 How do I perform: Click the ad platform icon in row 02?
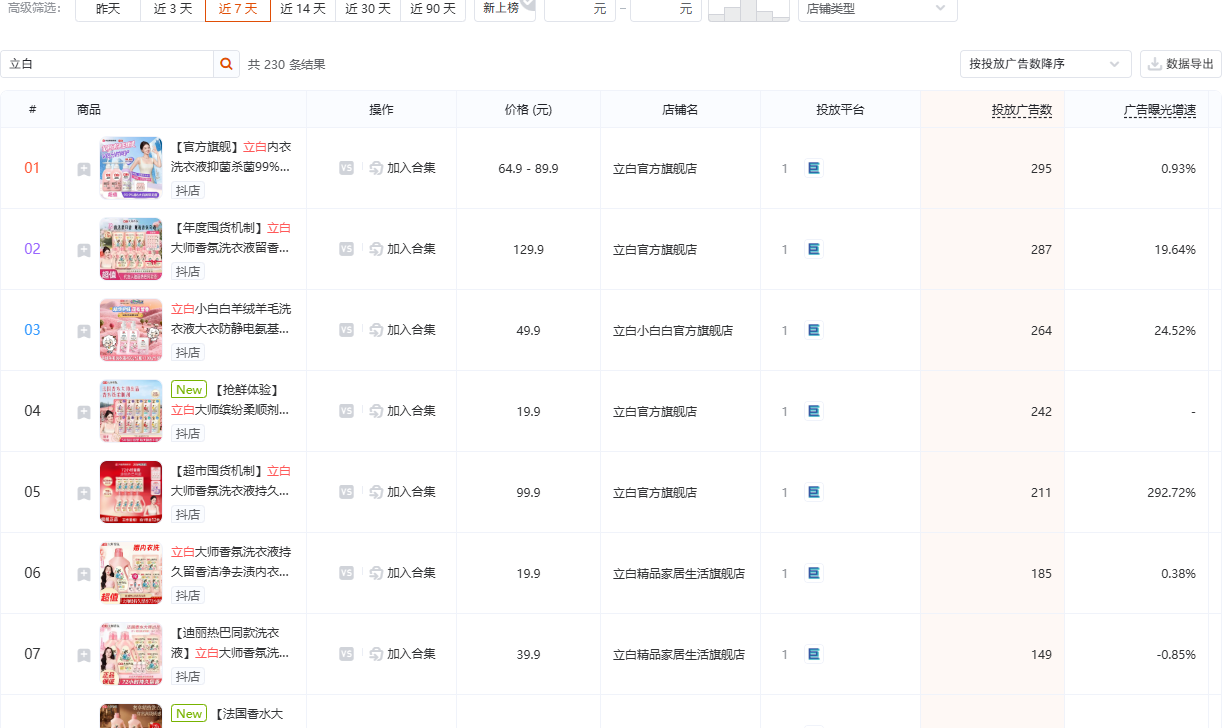tap(813, 249)
